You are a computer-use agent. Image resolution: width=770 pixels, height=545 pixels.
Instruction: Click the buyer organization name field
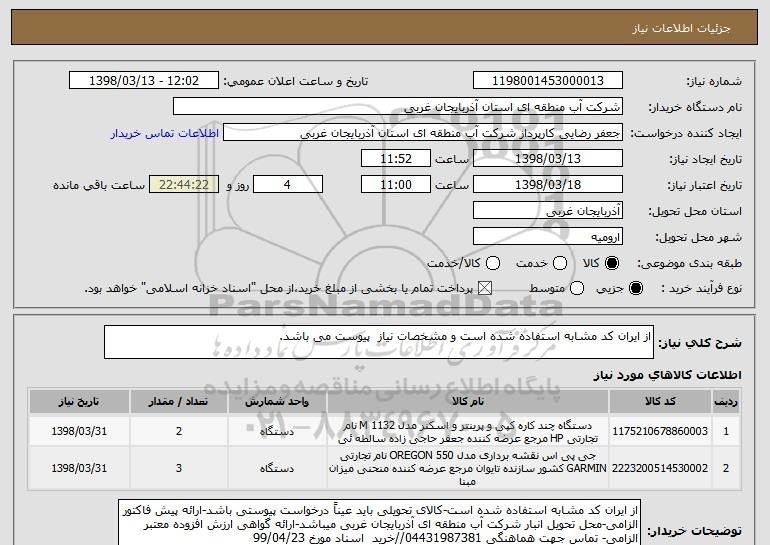(x=398, y=107)
